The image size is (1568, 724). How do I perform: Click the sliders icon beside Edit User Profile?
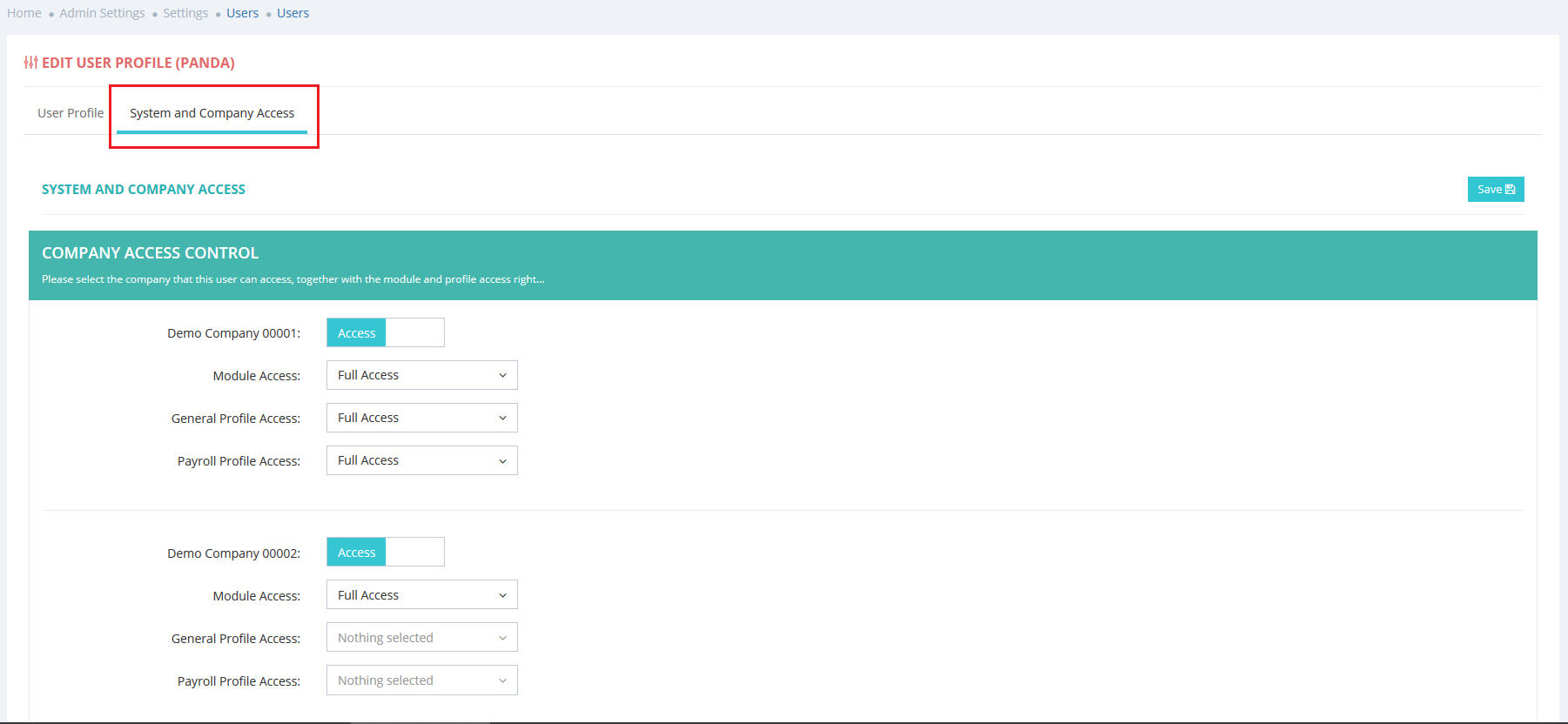pyautogui.click(x=30, y=63)
